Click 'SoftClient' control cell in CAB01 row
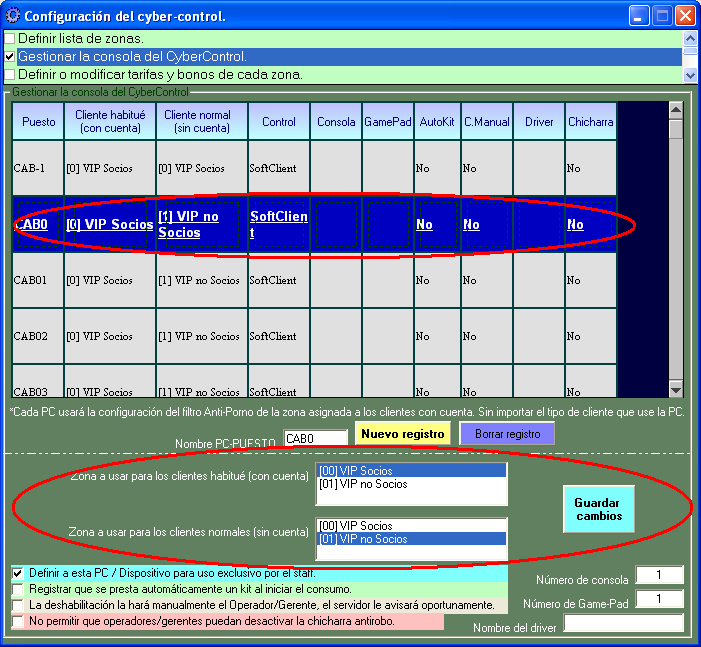The height and width of the screenshot is (647, 701). pyautogui.click(x=279, y=280)
